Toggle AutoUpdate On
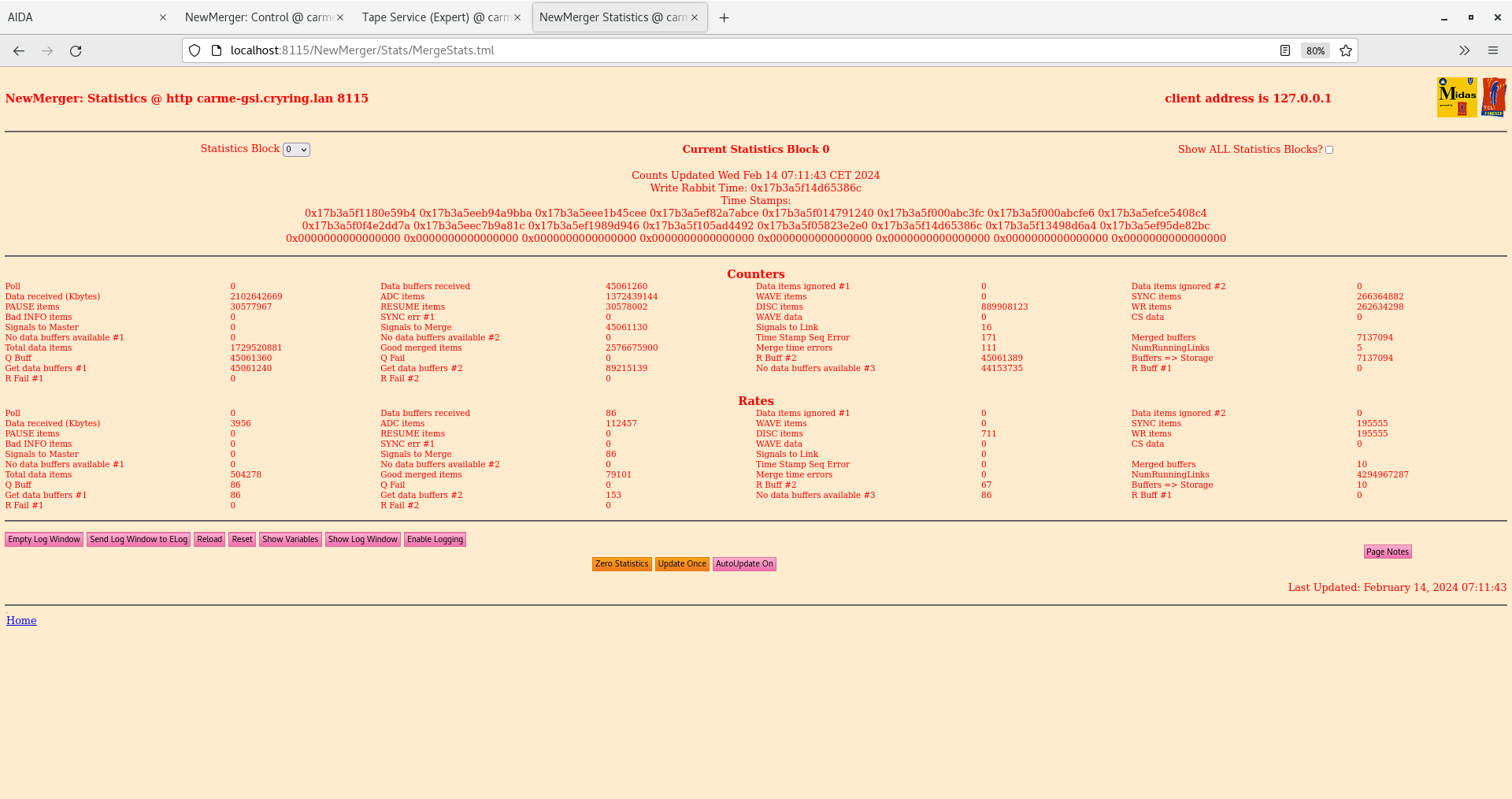1512x799 pixels. 743,563
